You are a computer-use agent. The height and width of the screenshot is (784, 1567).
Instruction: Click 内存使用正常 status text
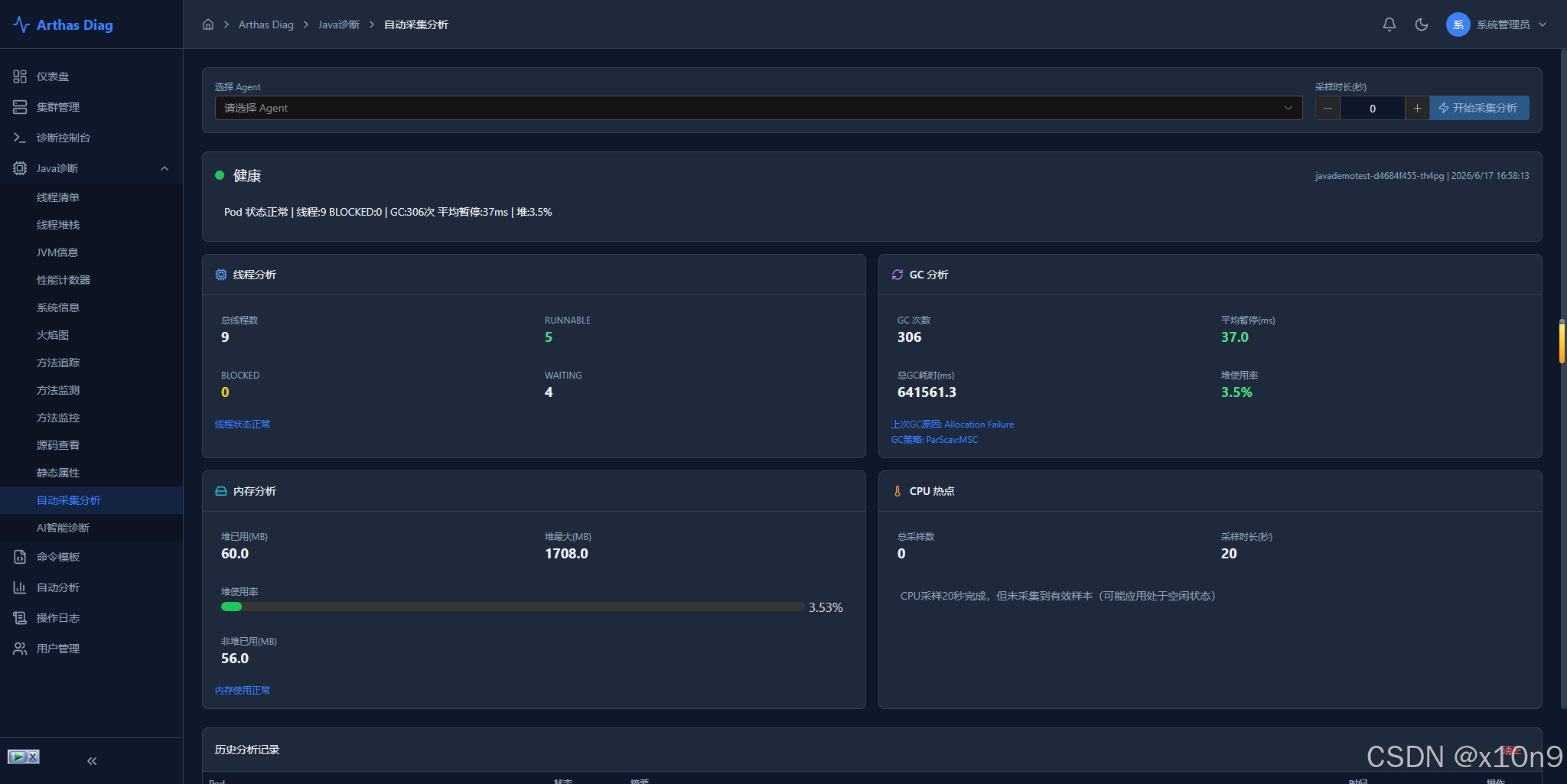(243, 691)
